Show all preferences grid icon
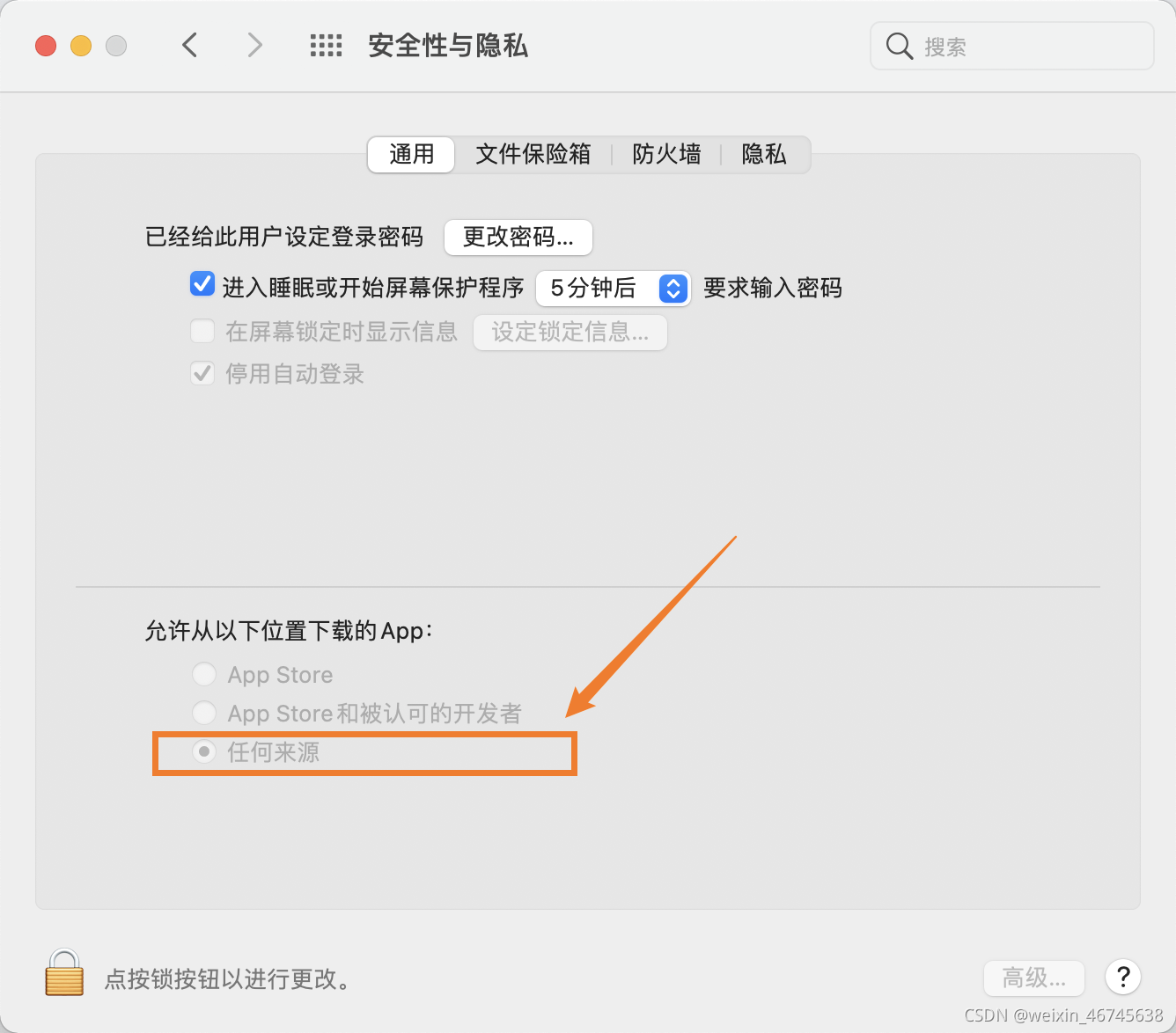1176x1033 pixels. coord(326,46)
